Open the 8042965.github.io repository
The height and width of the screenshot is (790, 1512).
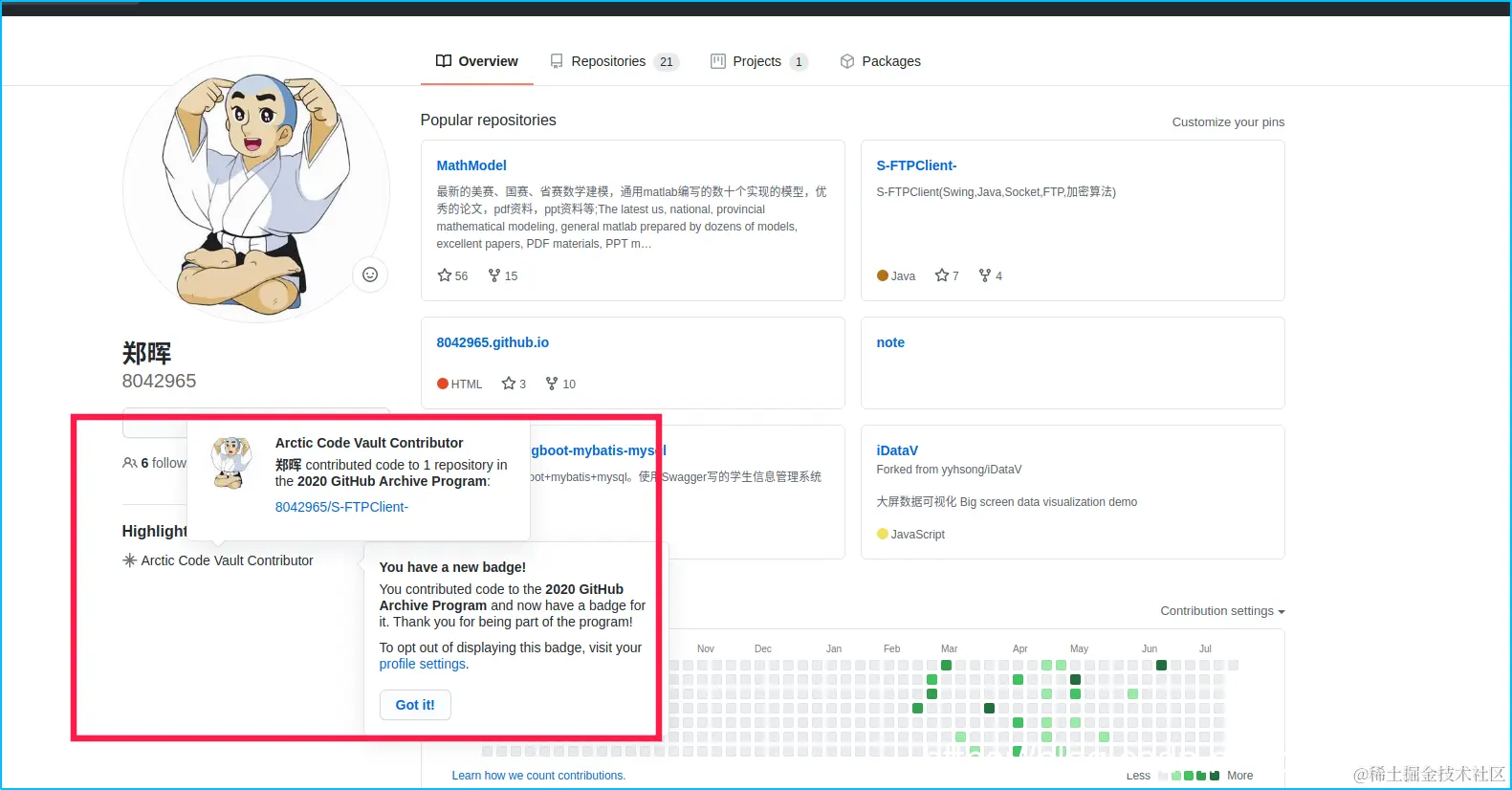coord(493,342)
